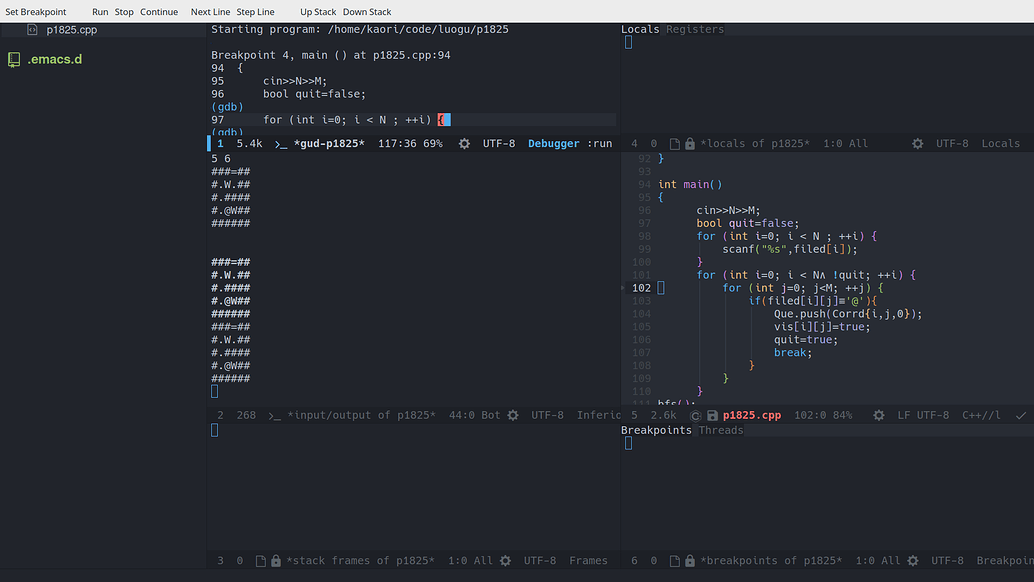
Task: Click the version-control circle icon beside p1825.cpp name
Action: point(694,415)
